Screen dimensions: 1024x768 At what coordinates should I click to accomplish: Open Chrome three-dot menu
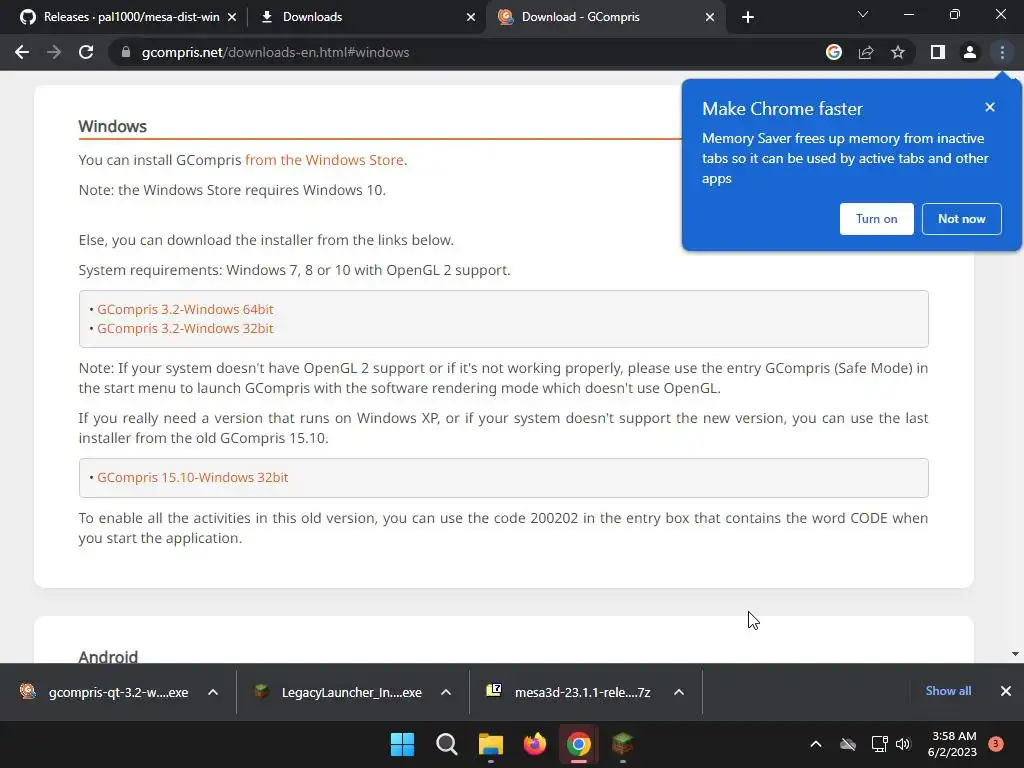[1002, 52]
